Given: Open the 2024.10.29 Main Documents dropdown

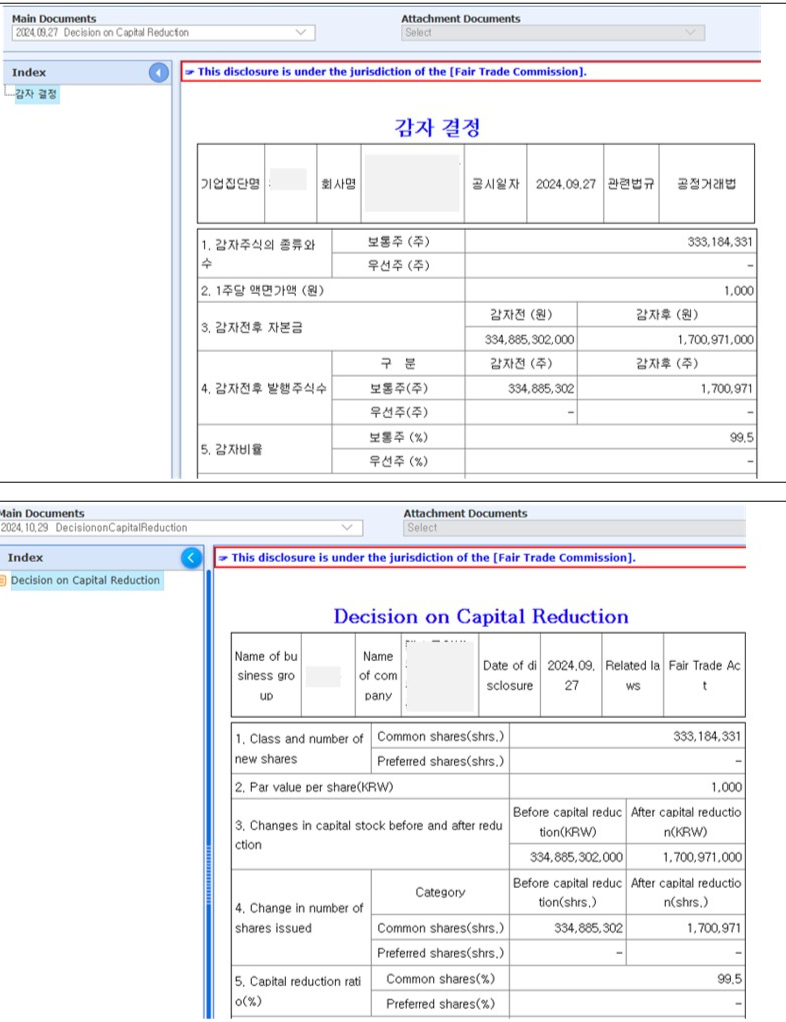Looking at the screenshot, I should tap(347, 528).
